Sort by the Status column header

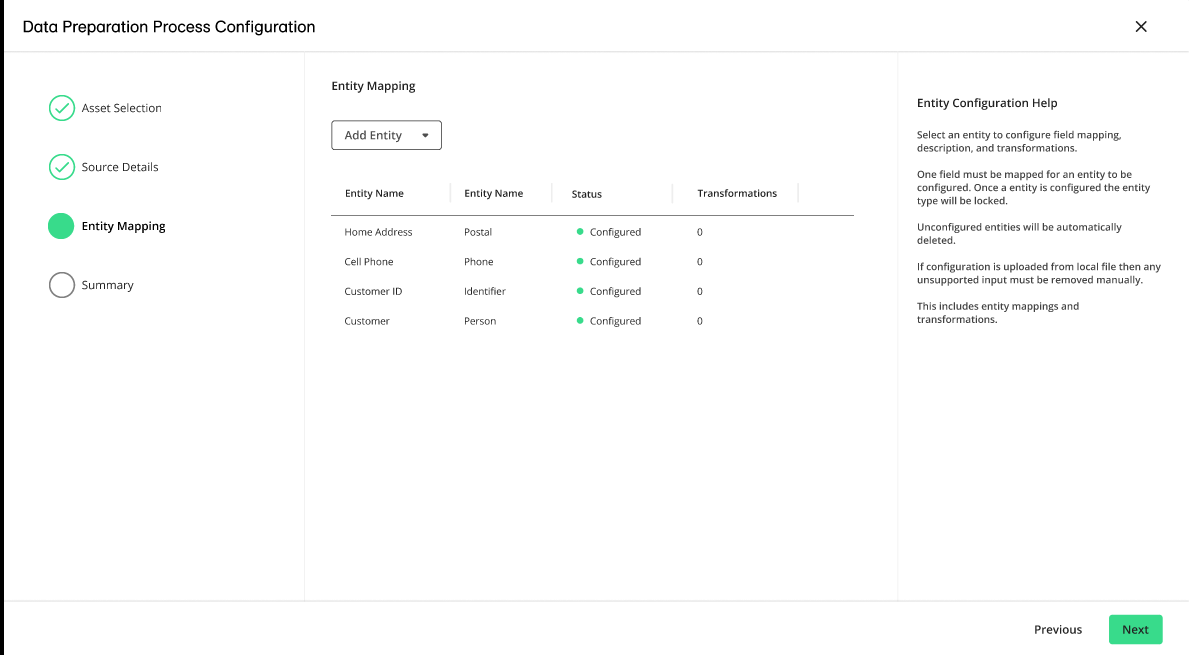(587, 194)
